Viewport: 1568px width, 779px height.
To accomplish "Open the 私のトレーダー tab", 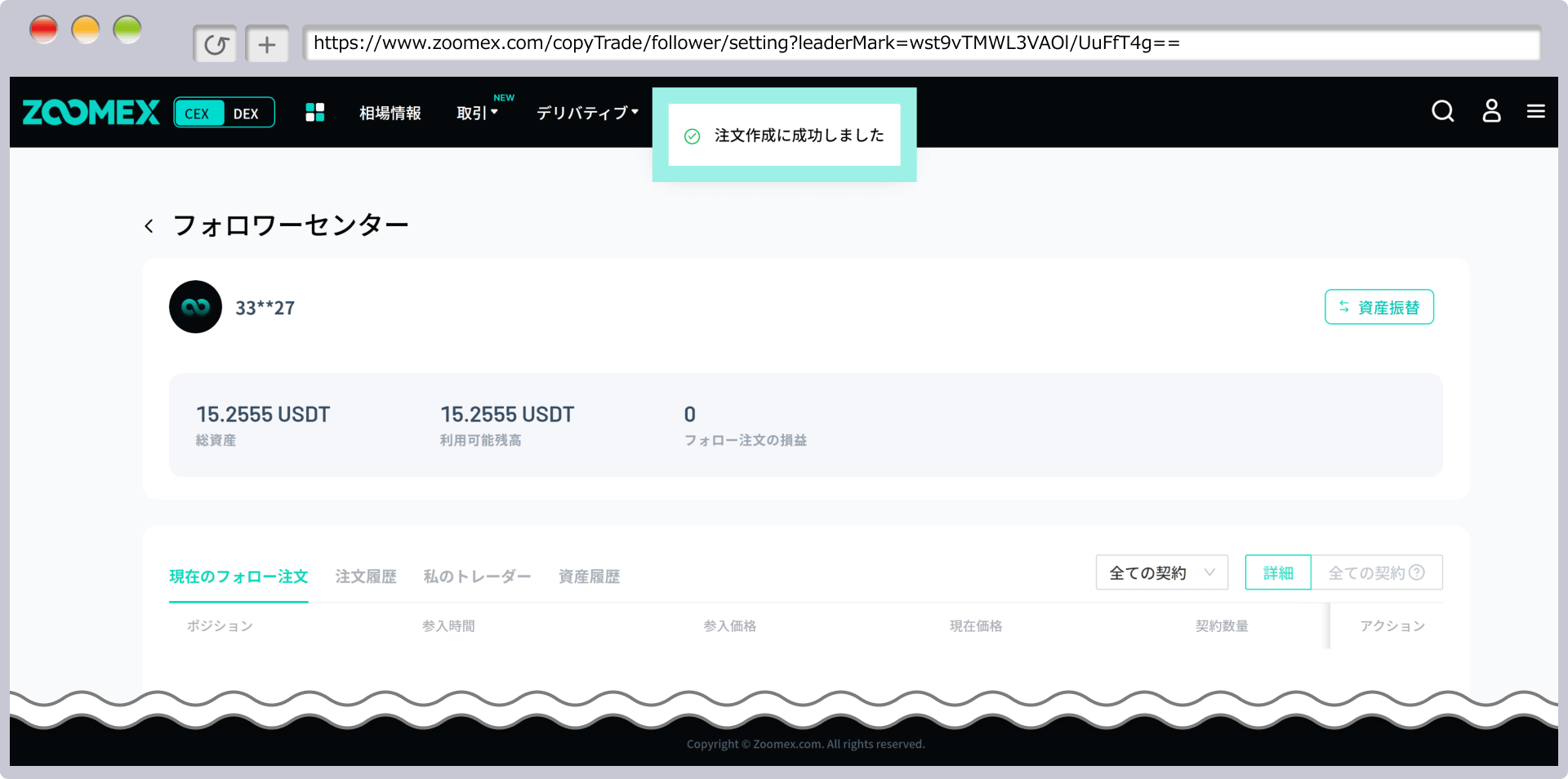I will tap(478, 576).
